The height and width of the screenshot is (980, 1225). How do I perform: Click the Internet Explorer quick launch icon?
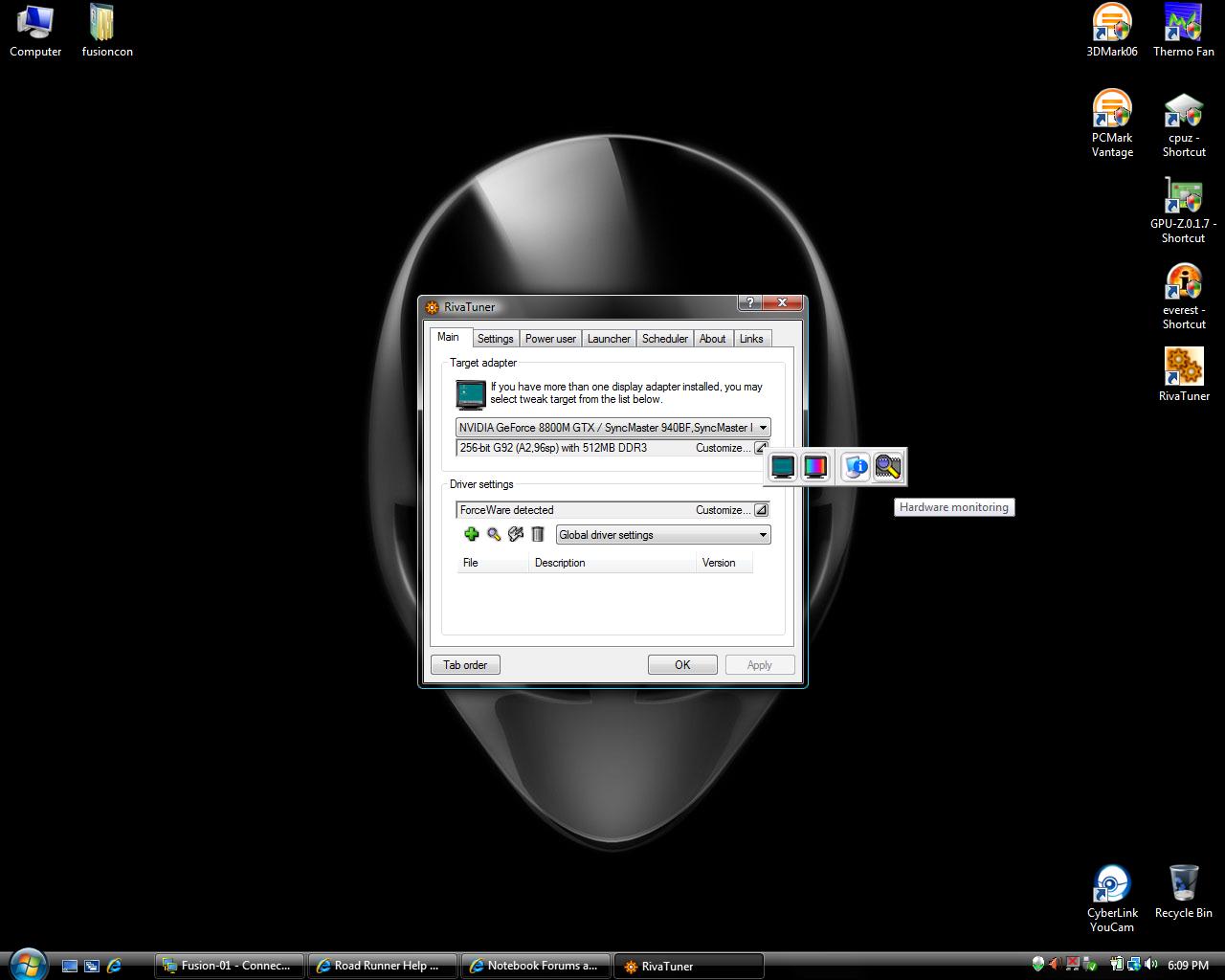click(115, 966)
